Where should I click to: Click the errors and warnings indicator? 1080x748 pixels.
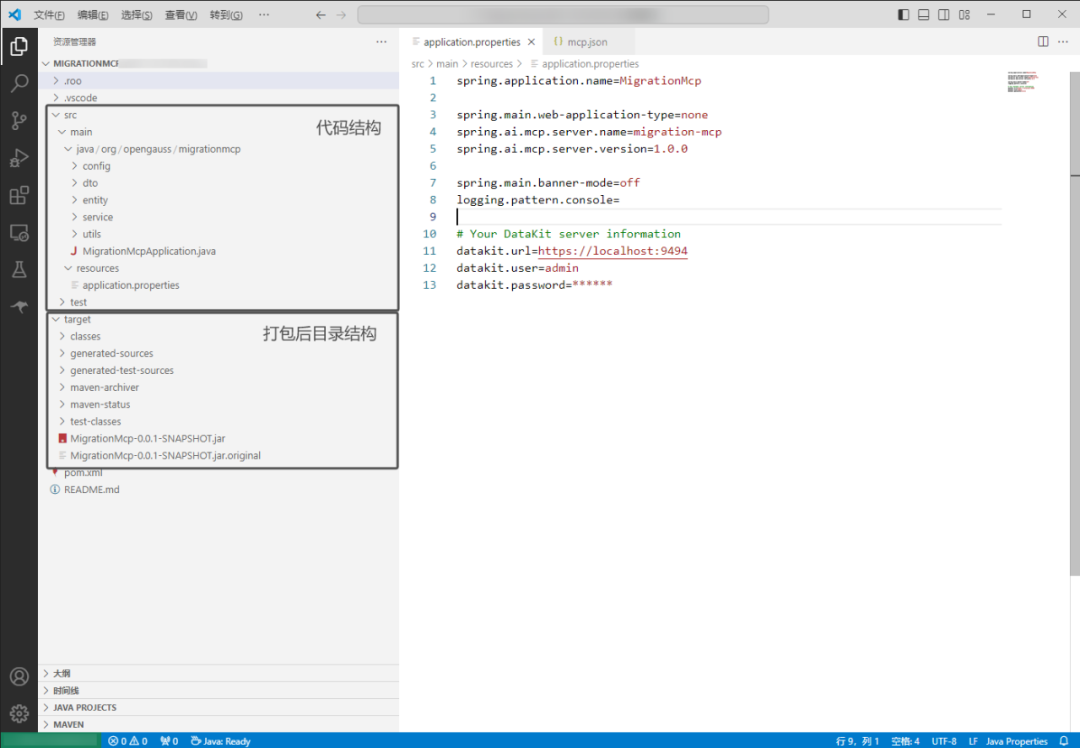pyautogui.click(x=126, y=741)
